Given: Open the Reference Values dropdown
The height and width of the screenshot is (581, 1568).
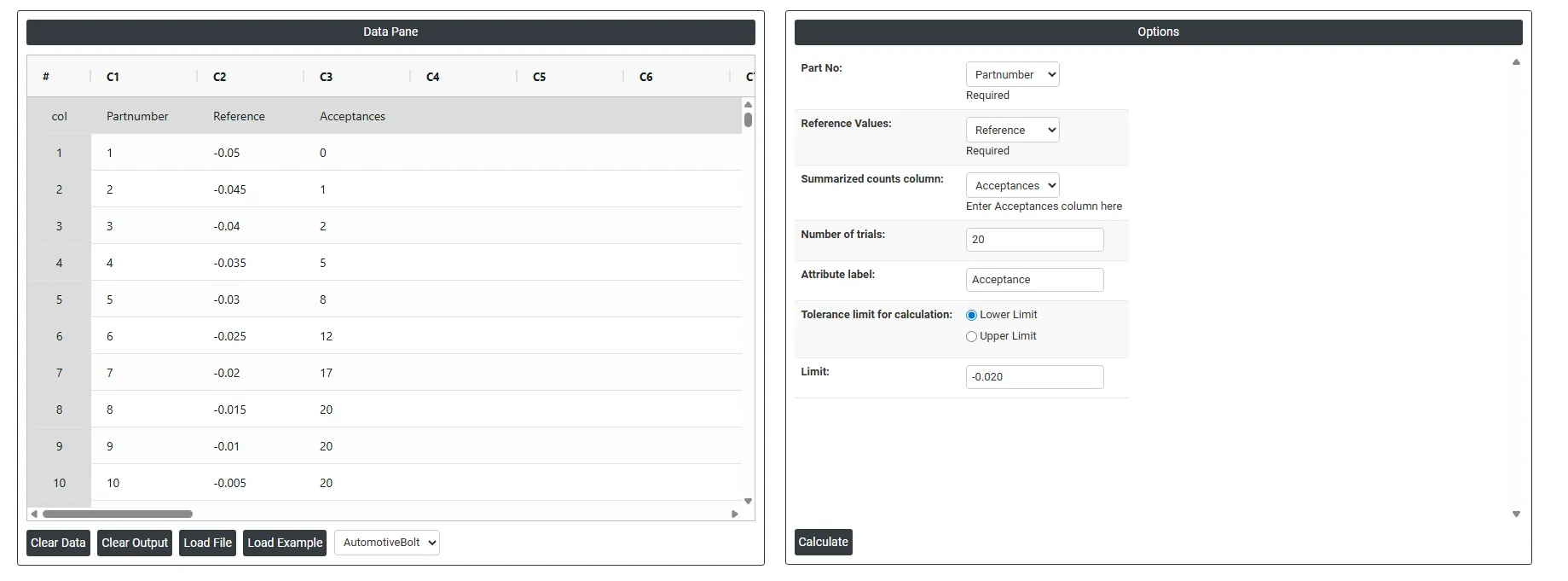Looking at the screenshot, I should 1012,130.
